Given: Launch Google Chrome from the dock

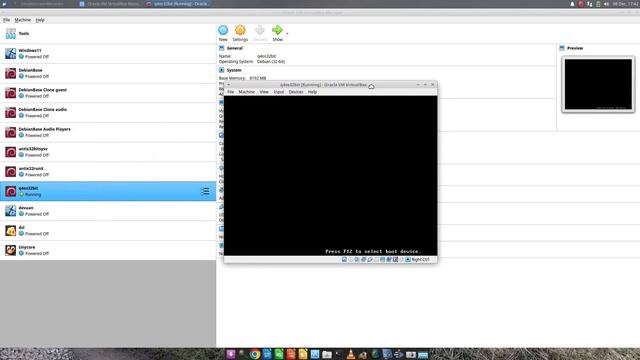Looking at the screenshot, I should pos(255,354).
